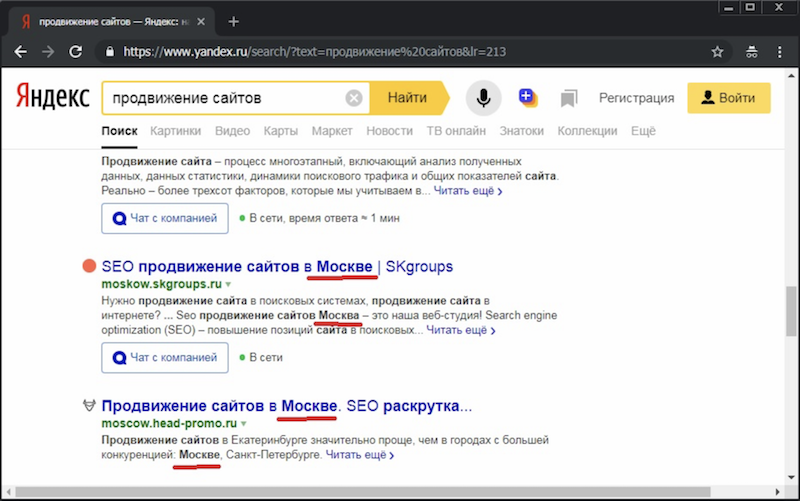This screenshot has width=800, height=501.
Task: Clear the search query with X icon
Action: [354, 97]
